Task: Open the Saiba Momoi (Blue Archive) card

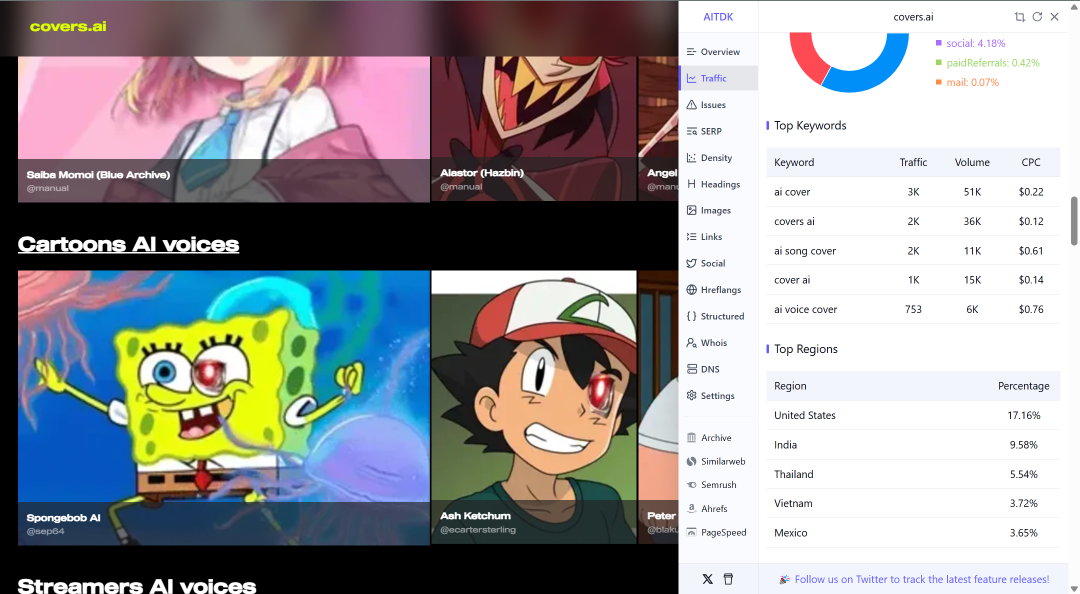Action: coord(224,130)
